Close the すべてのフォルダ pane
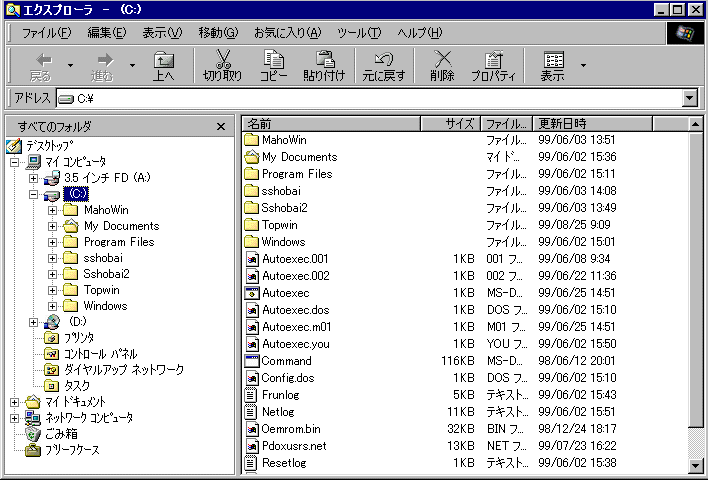 pos(221,126)
